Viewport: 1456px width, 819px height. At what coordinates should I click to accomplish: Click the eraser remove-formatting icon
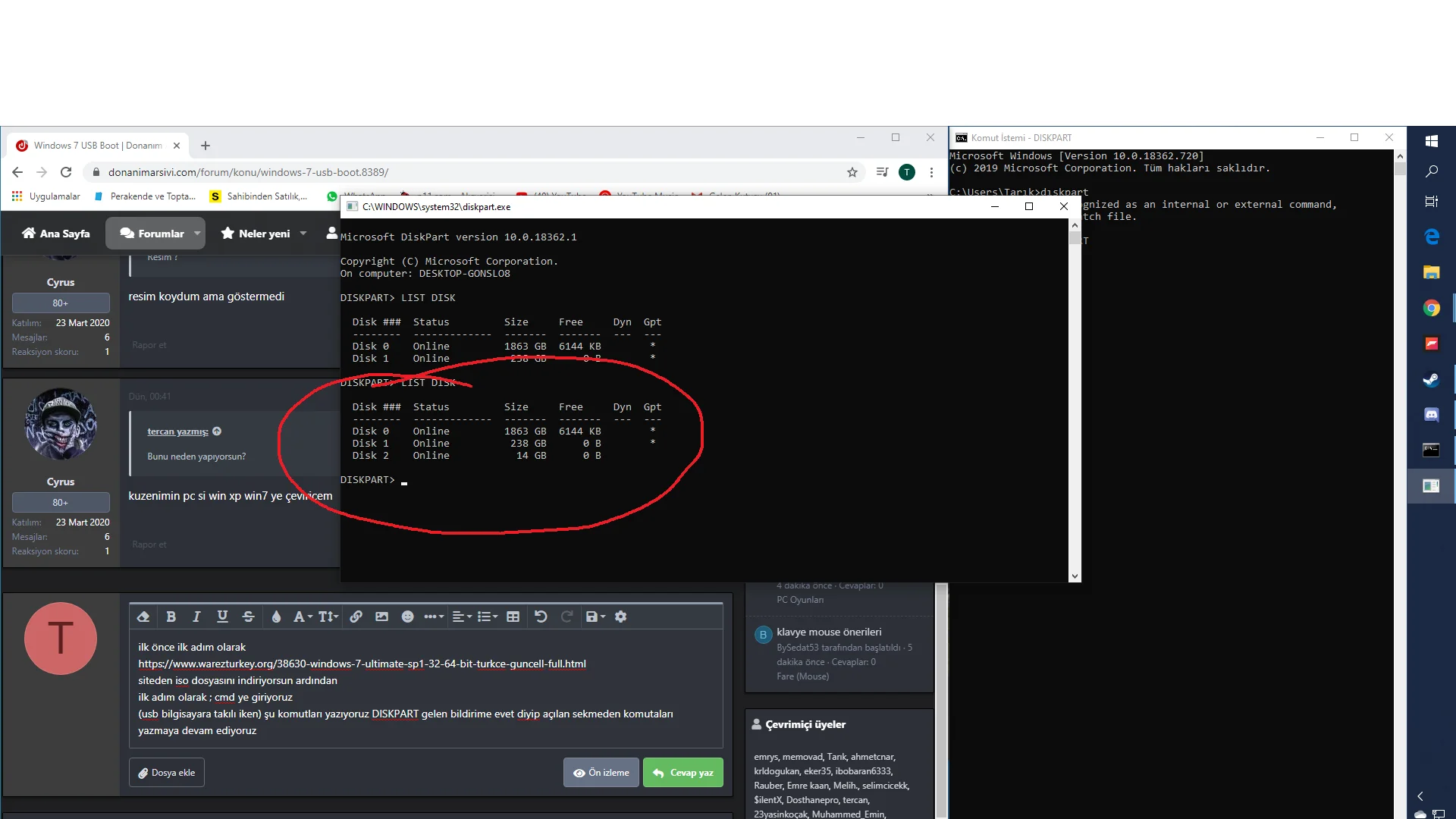coord(143,617)
